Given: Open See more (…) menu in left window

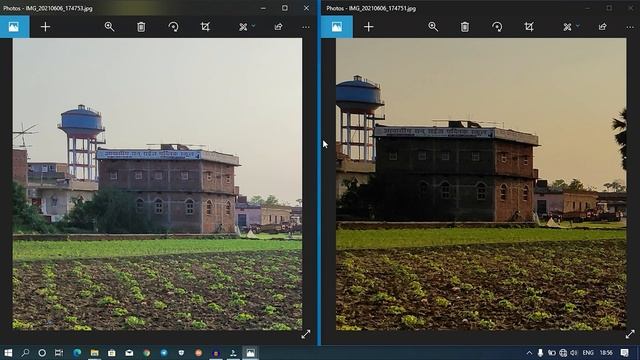Looking at the screenshot, I should [306, 27].
